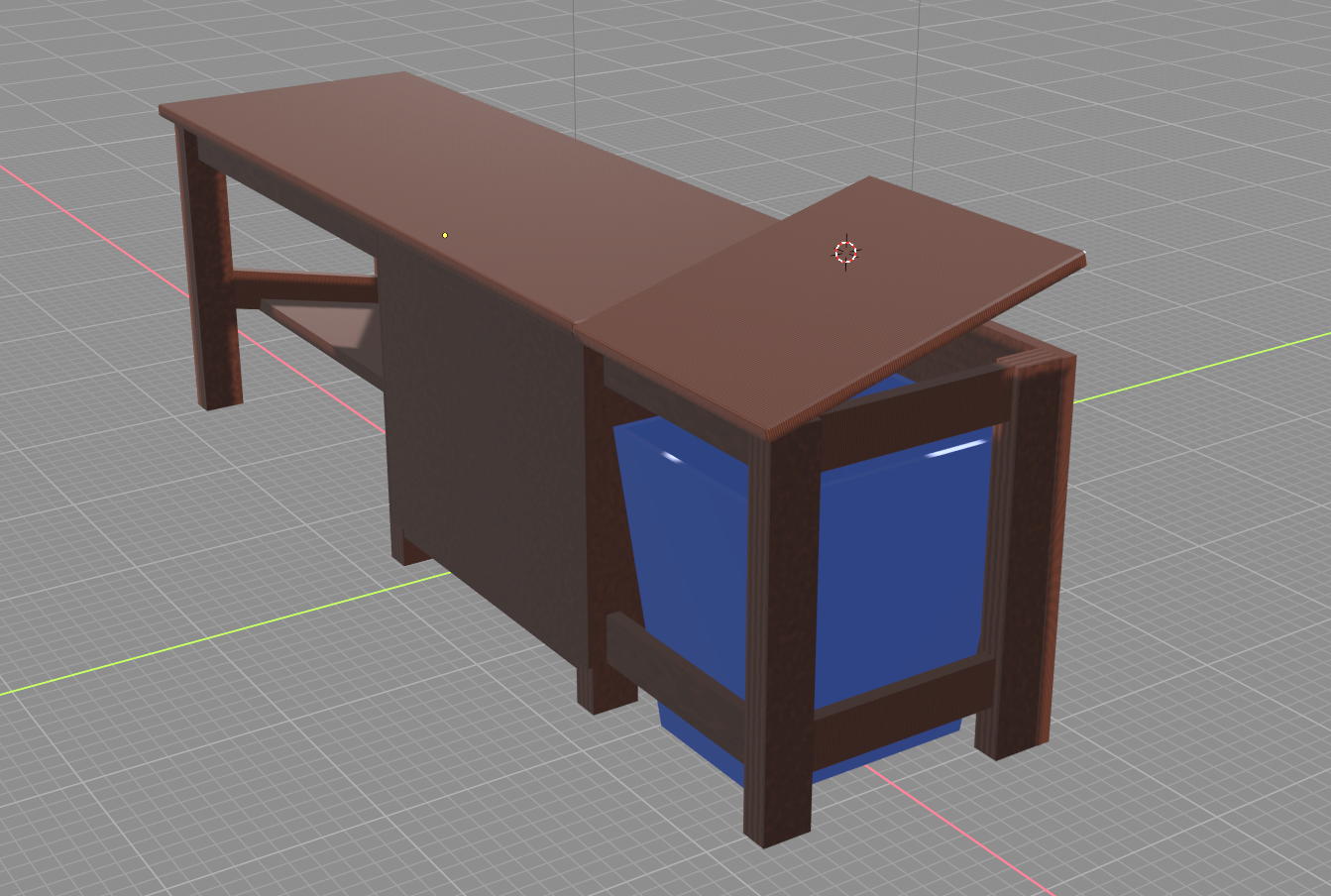The width and height of the screenshot is (1331, 896).
Task: Click the small cabinet foot on the floor
Action: point(410,550)
